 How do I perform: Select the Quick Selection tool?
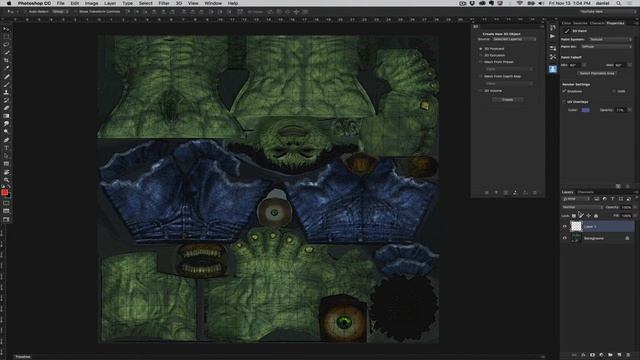coord(6,53)
